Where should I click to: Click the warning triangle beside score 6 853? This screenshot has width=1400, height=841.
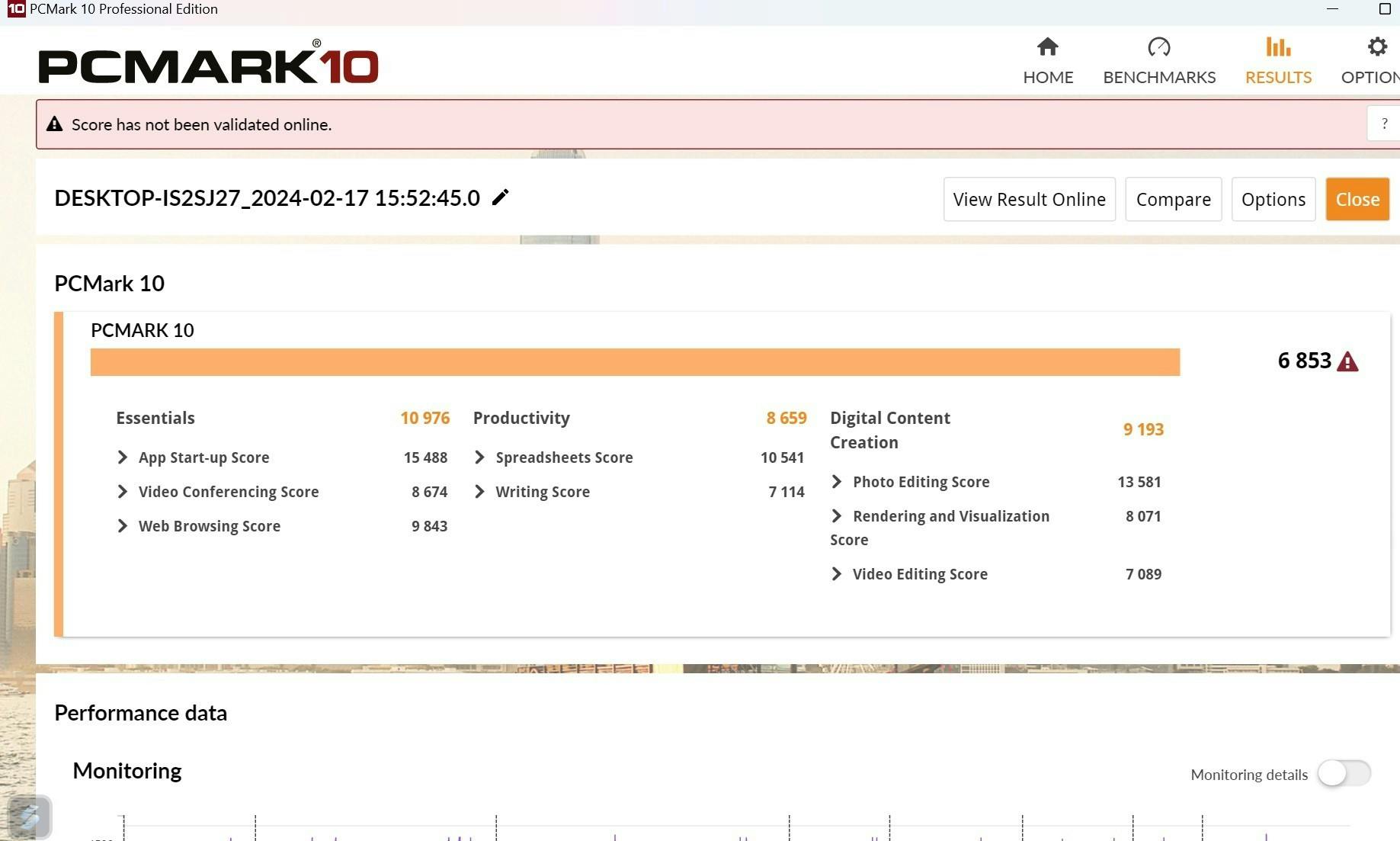click(x=1347, y=361)
